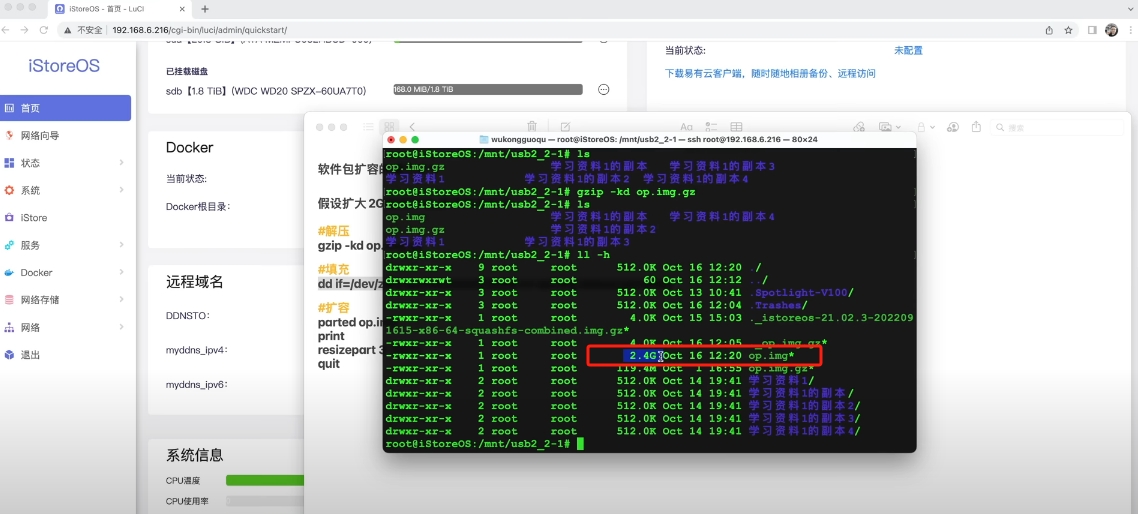Screen dimensions: 1138x514
Task: Click the terminal command prompt cursor
Action: click(580, 443)
